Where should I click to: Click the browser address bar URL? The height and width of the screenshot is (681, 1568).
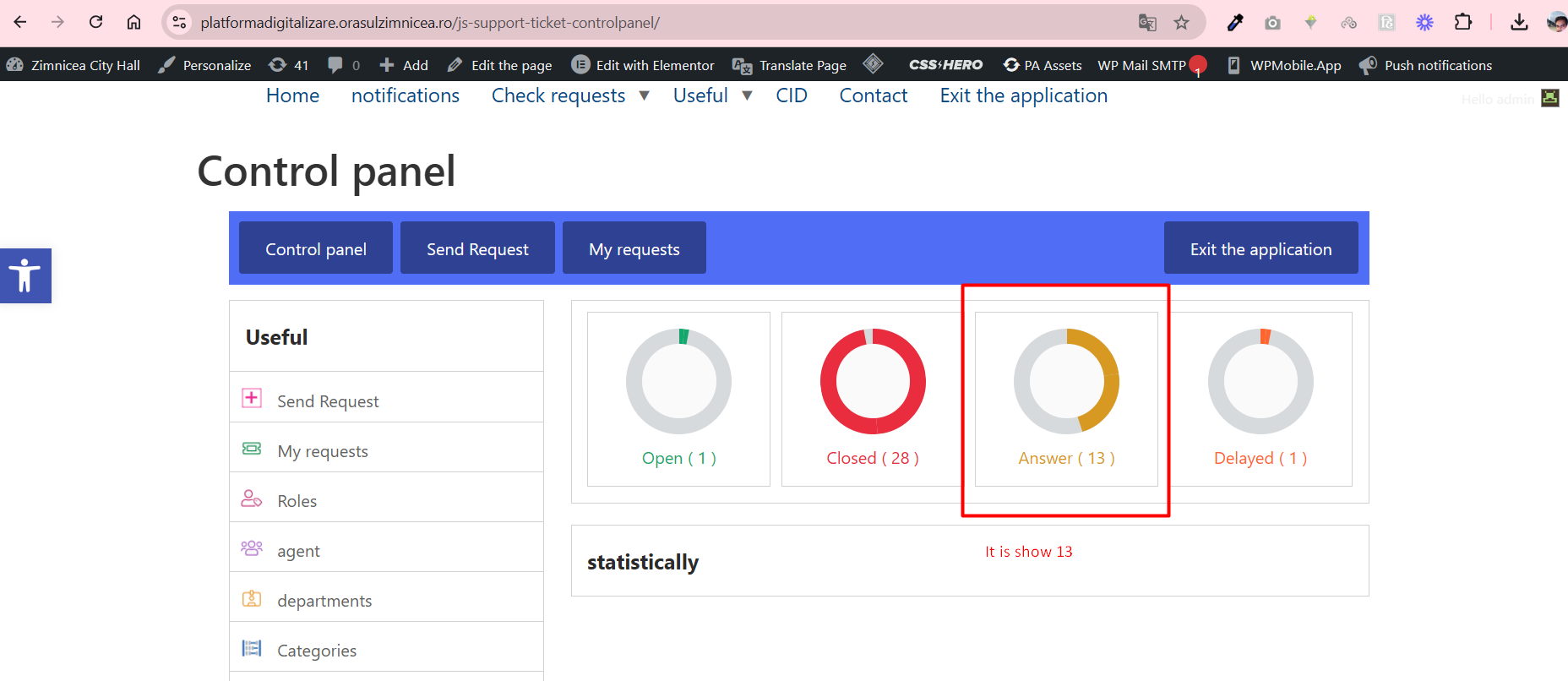tap(430, 23)
